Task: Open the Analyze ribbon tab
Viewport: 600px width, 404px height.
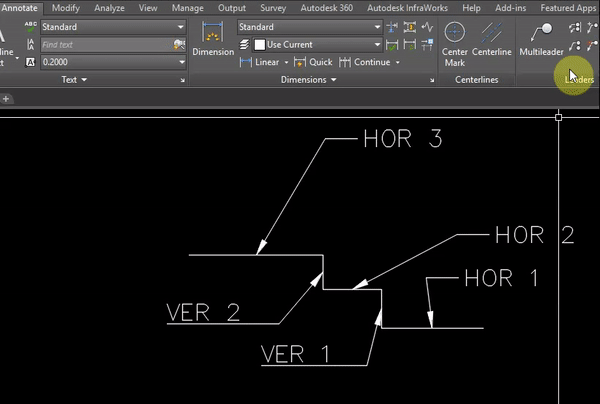Action: (109, 8)
